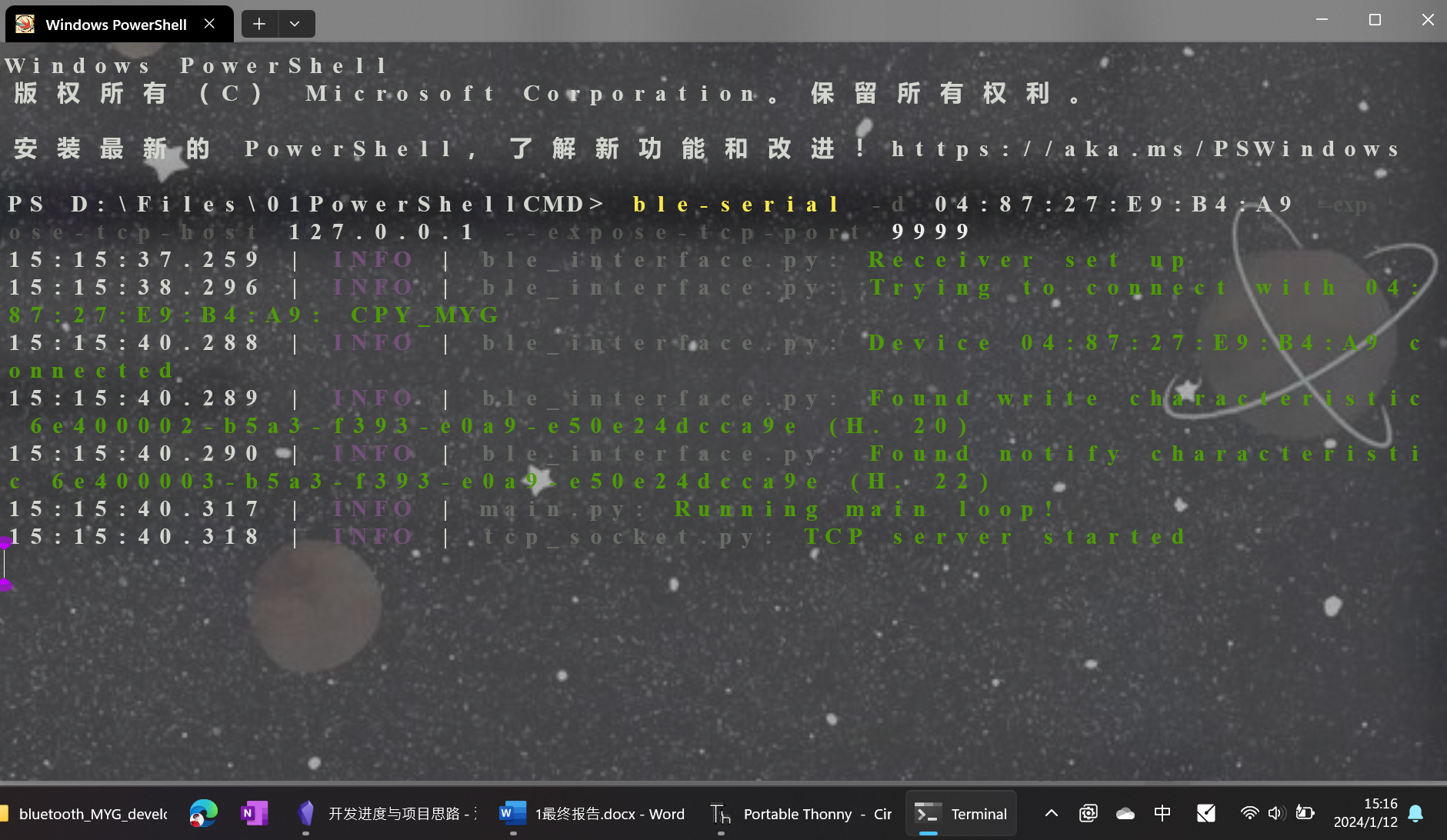Show hidden system tray icons
1447x840 pixels.
(x=1052, y=813)
